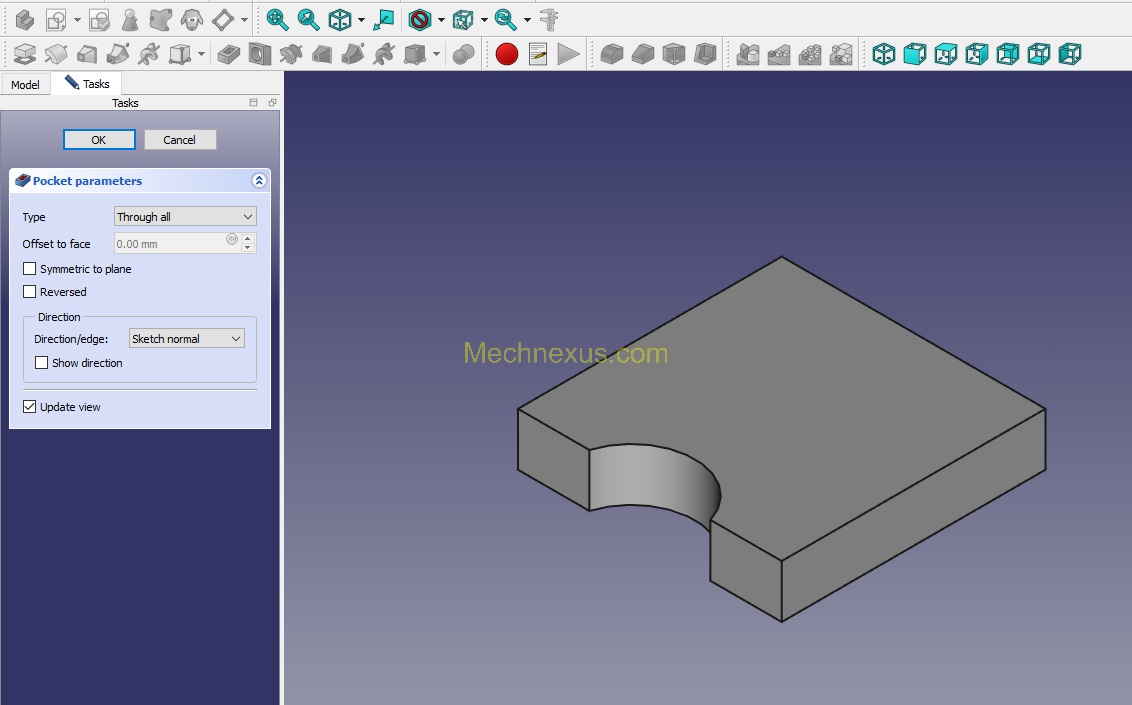
Task: Click the draw style prohibition icon
Action: [x=419, y=19]
